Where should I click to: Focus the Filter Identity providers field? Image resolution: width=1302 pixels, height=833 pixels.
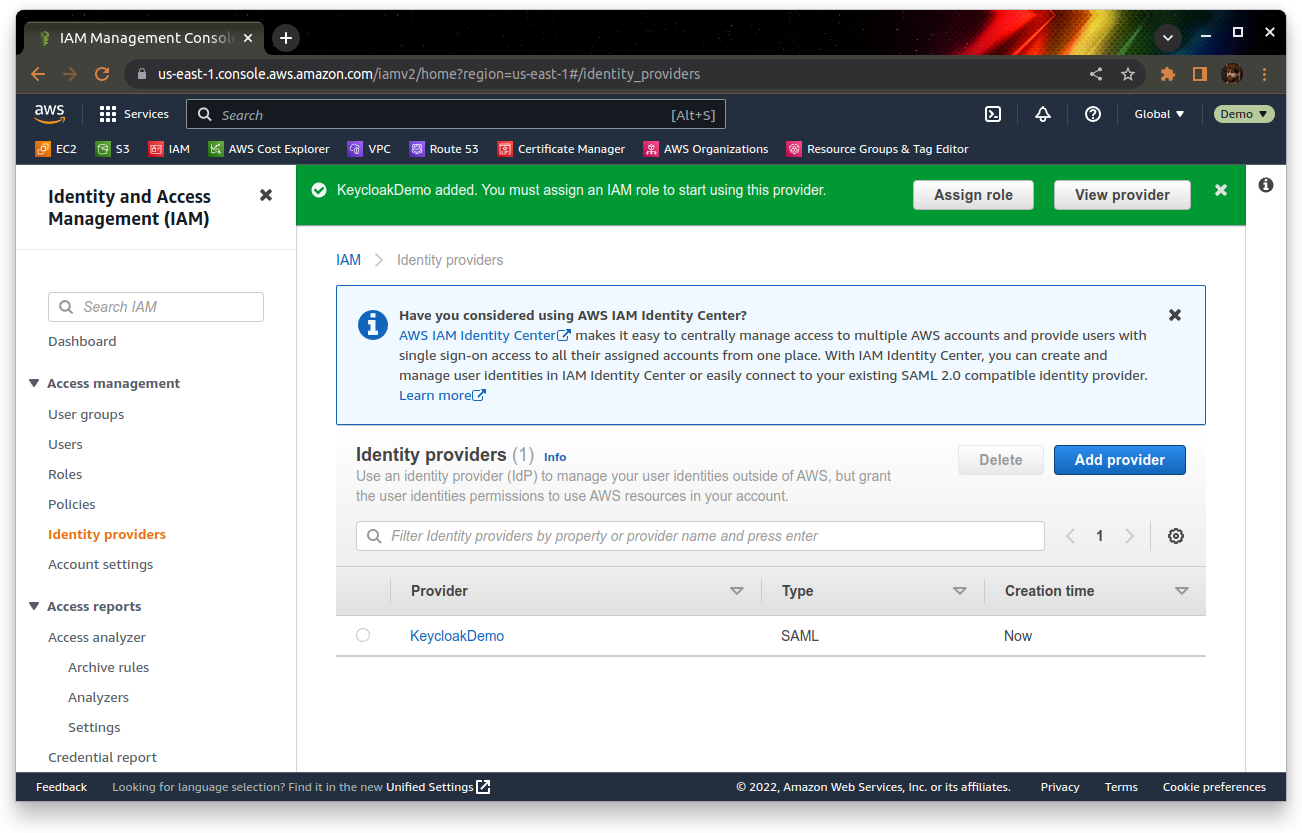[x=700, y=536]
